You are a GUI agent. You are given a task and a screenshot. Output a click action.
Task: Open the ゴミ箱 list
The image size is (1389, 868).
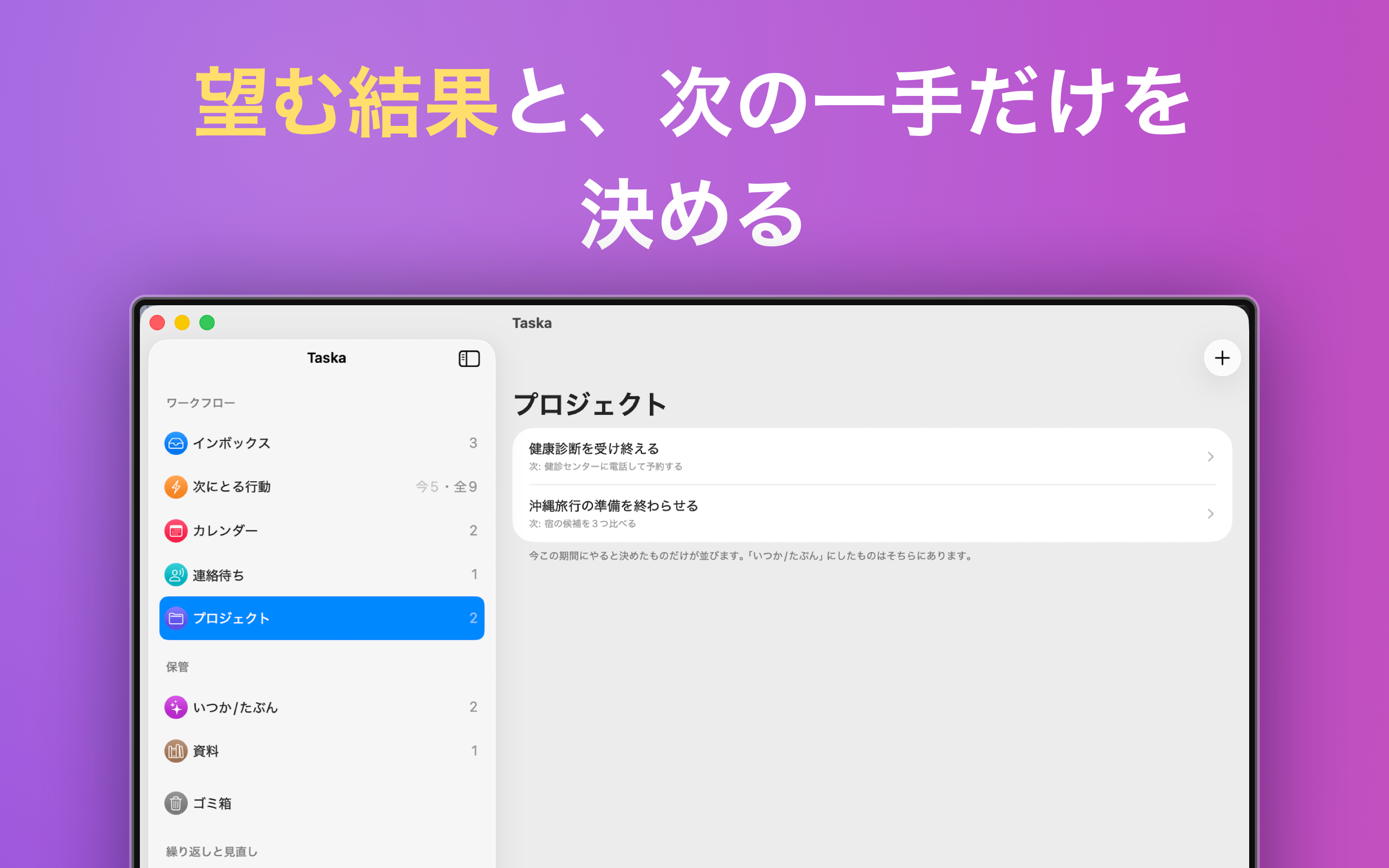point(321,803)
